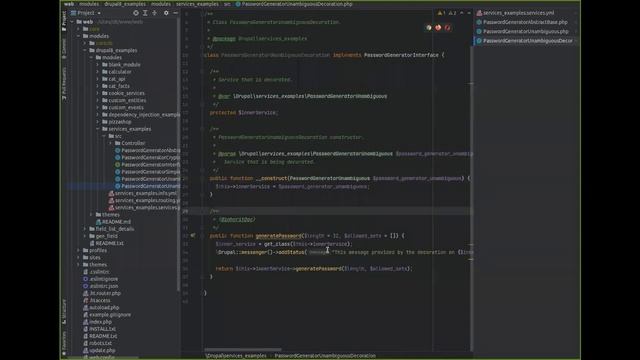Open the Favorites side tab
The height and width of the screenshot is (360, 640).
[64, 342]
